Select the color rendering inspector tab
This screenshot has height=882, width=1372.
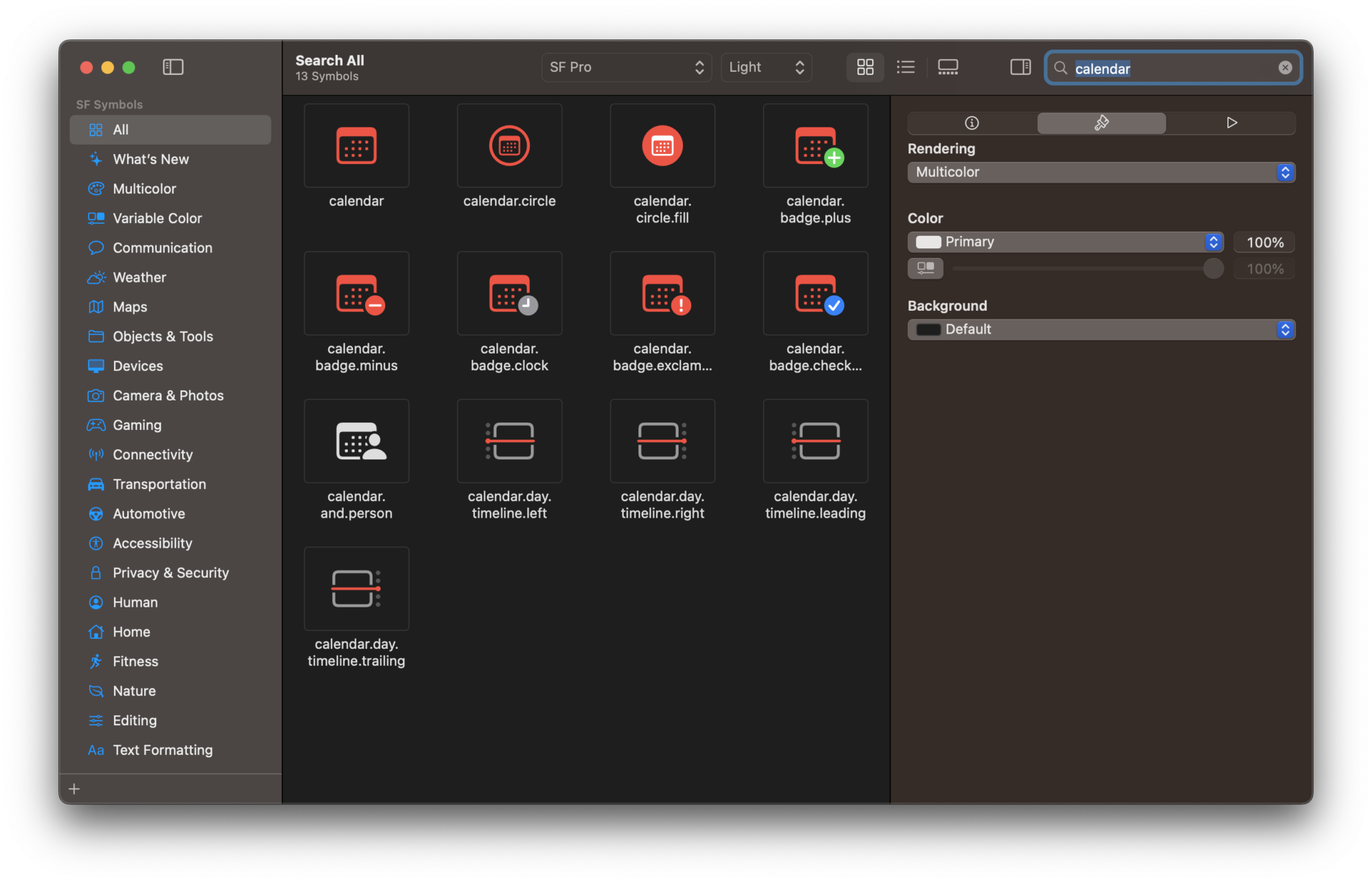(1101, 123)
